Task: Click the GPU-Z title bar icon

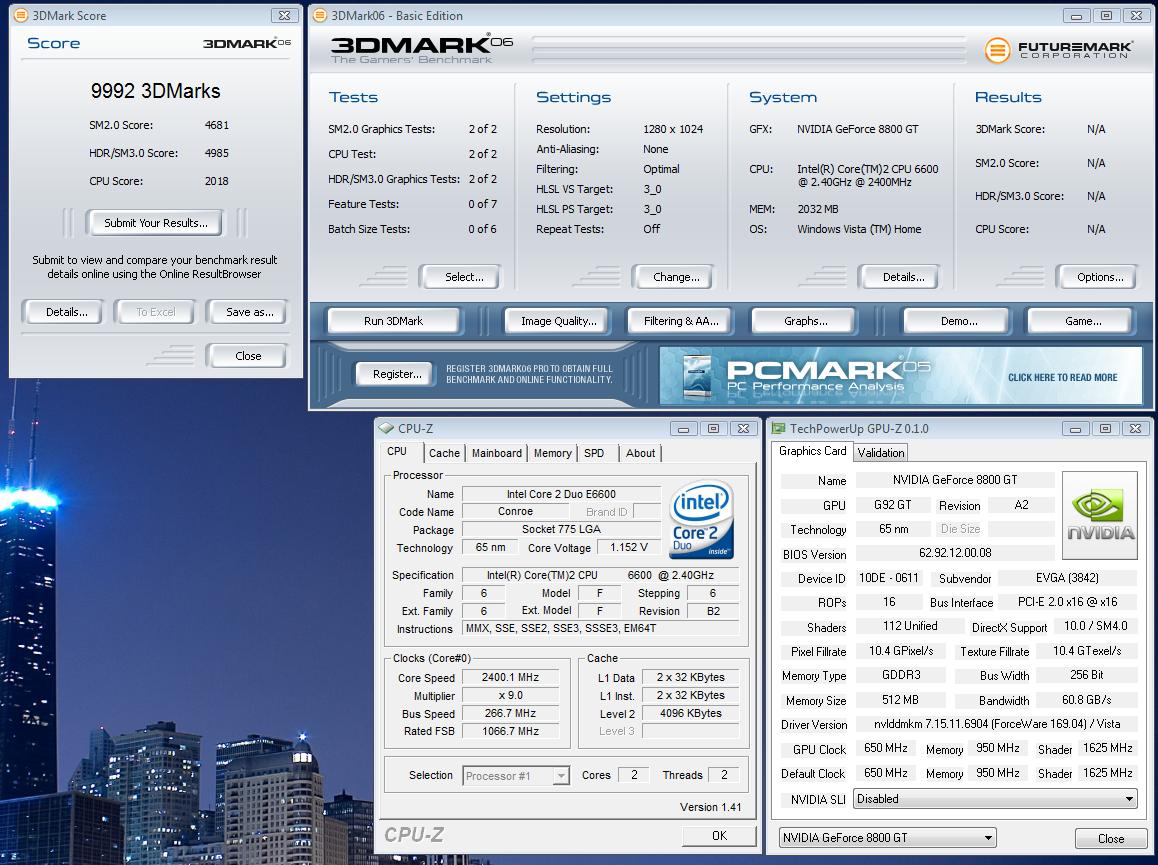Action: [778, 428]
